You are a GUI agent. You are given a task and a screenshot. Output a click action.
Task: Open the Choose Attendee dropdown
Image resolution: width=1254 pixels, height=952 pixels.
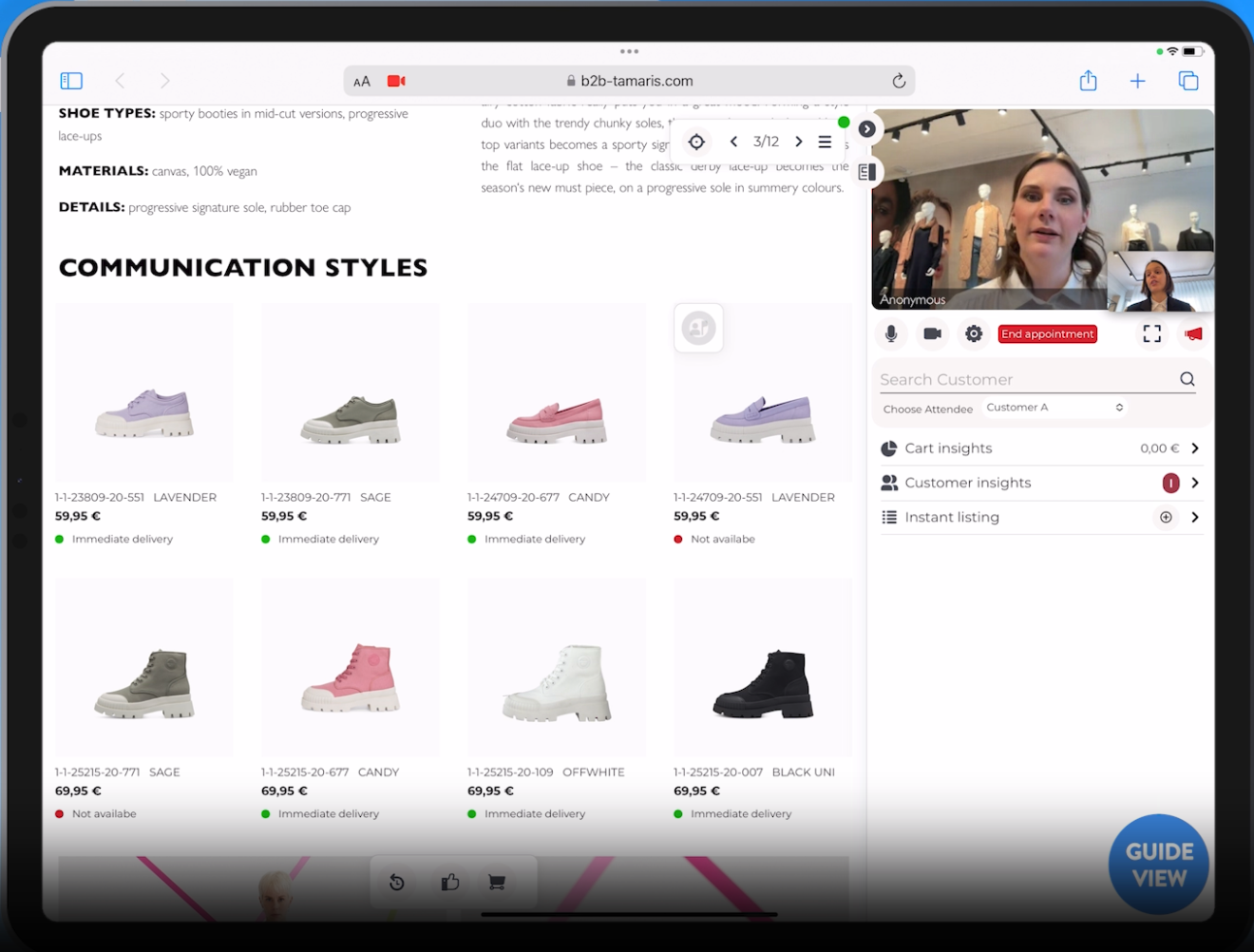click(x=1054, y=408)
